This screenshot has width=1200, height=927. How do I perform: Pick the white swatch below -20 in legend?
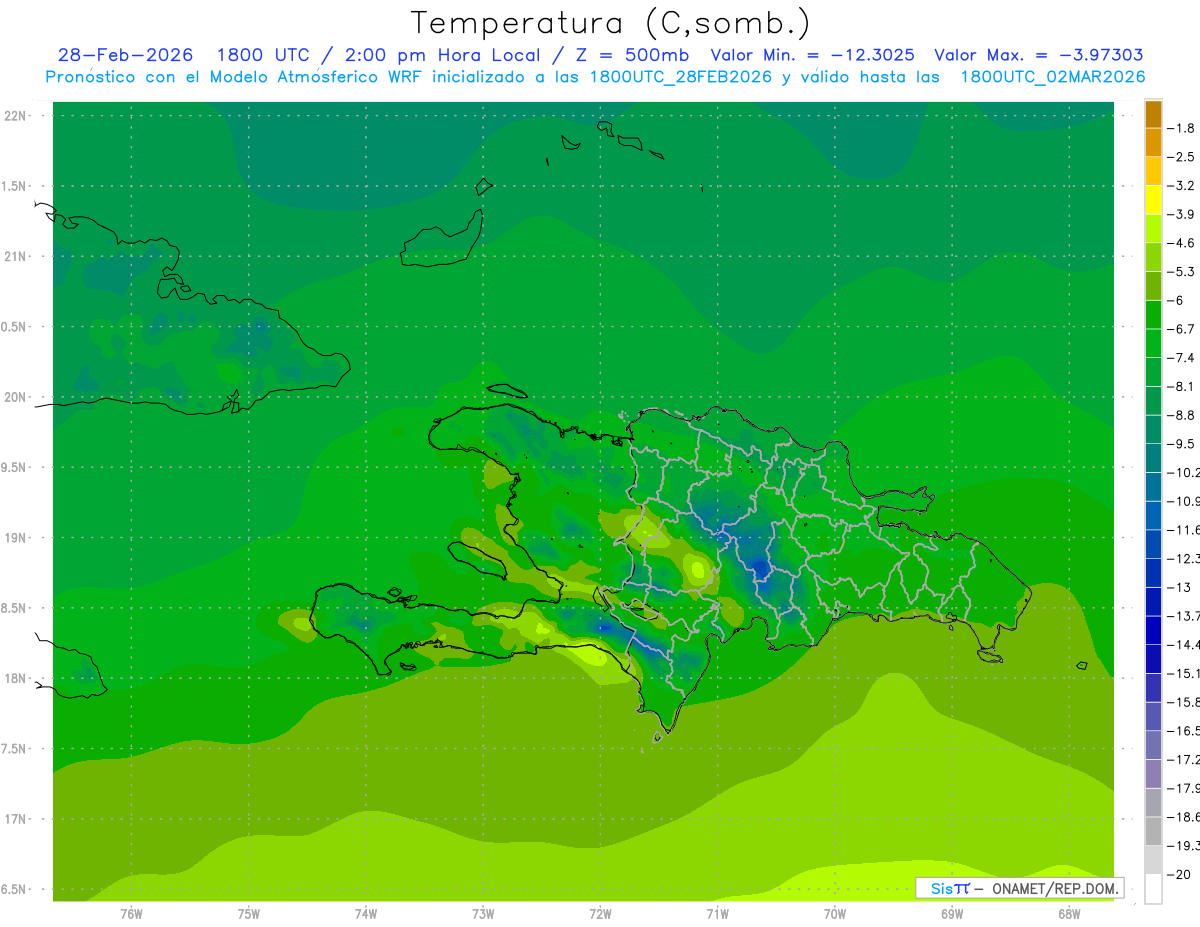click(1153, 889)
